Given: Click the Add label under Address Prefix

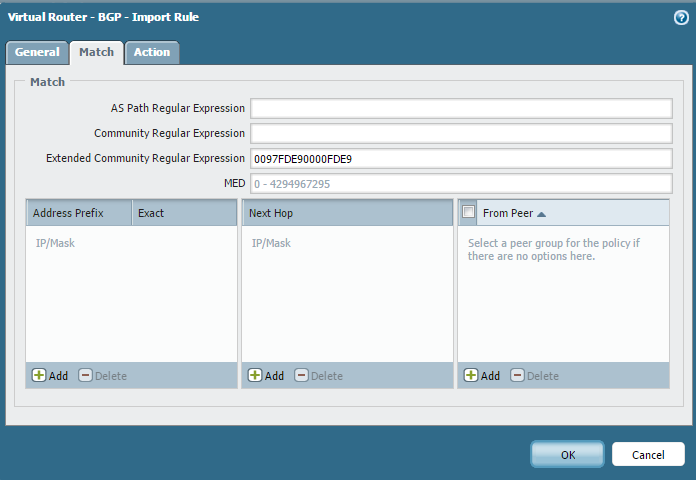Looking at the screenshot, I should (58, 376).
